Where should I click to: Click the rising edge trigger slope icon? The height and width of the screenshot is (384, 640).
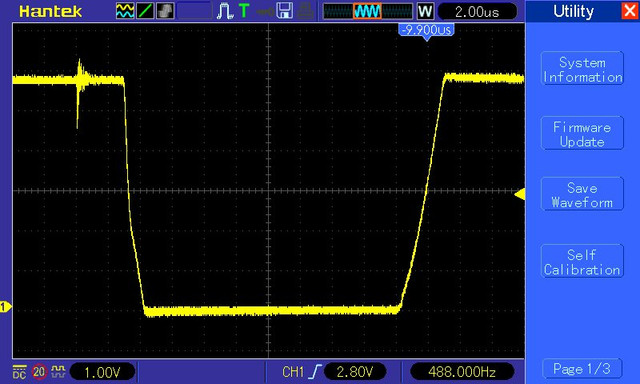(x=315, y=372)
